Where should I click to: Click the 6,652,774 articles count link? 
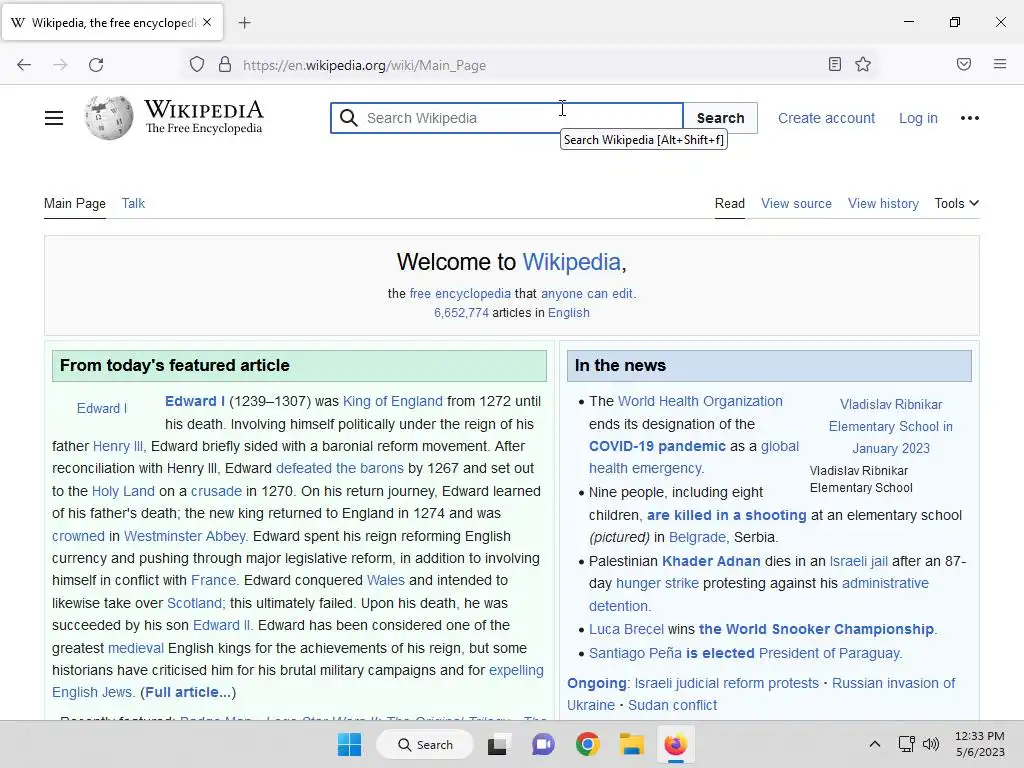pos(461,313)
